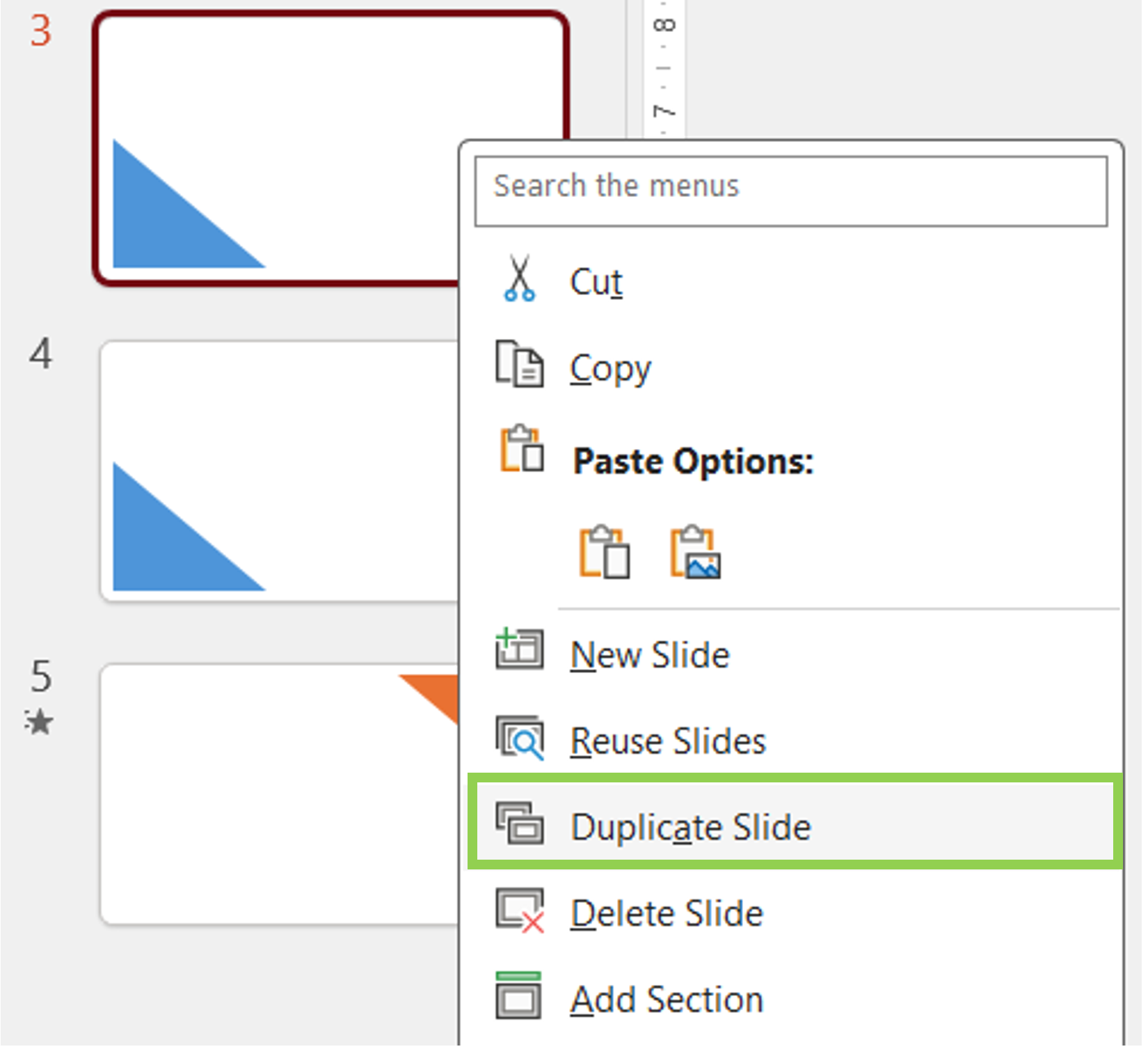Click the New Slide icon with green plus
This screenshot has height=1049, width=1148.
[520, 649]
